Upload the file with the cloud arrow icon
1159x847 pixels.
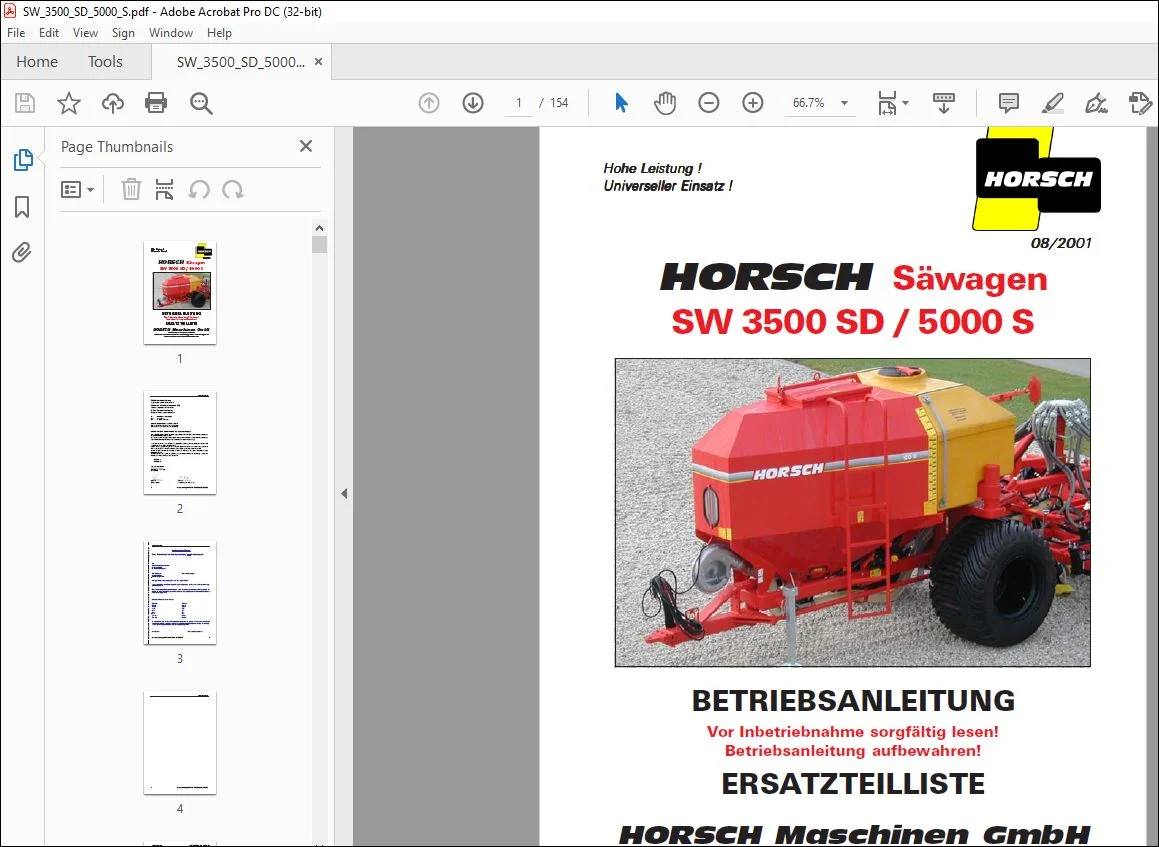112,103
